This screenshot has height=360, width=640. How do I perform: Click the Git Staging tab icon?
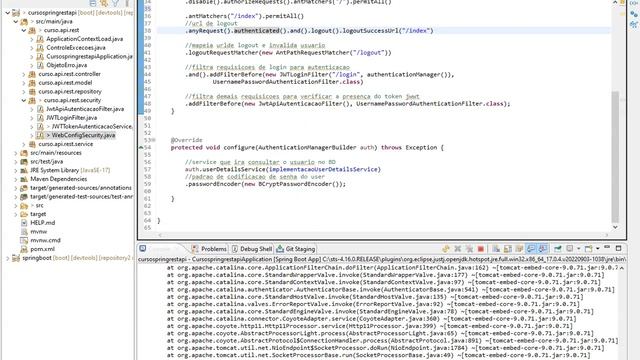280,249
